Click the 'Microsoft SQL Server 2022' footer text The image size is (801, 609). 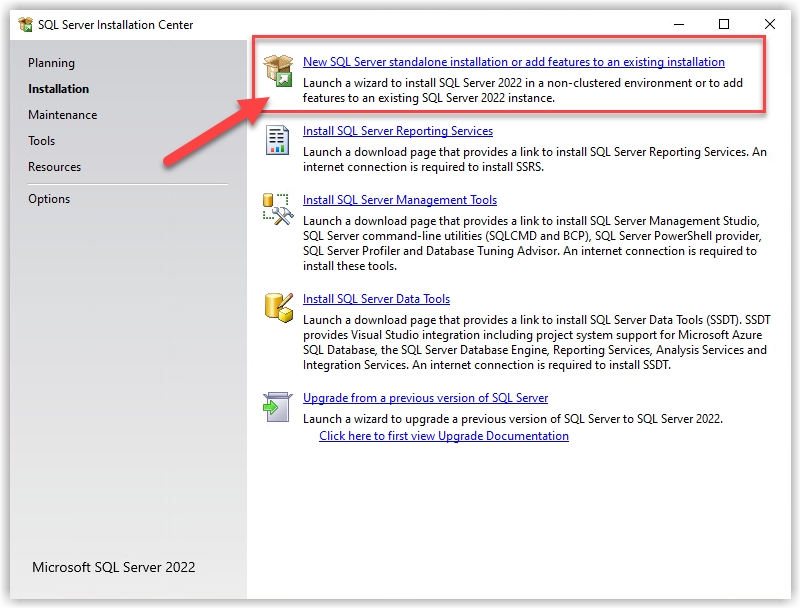113,568
